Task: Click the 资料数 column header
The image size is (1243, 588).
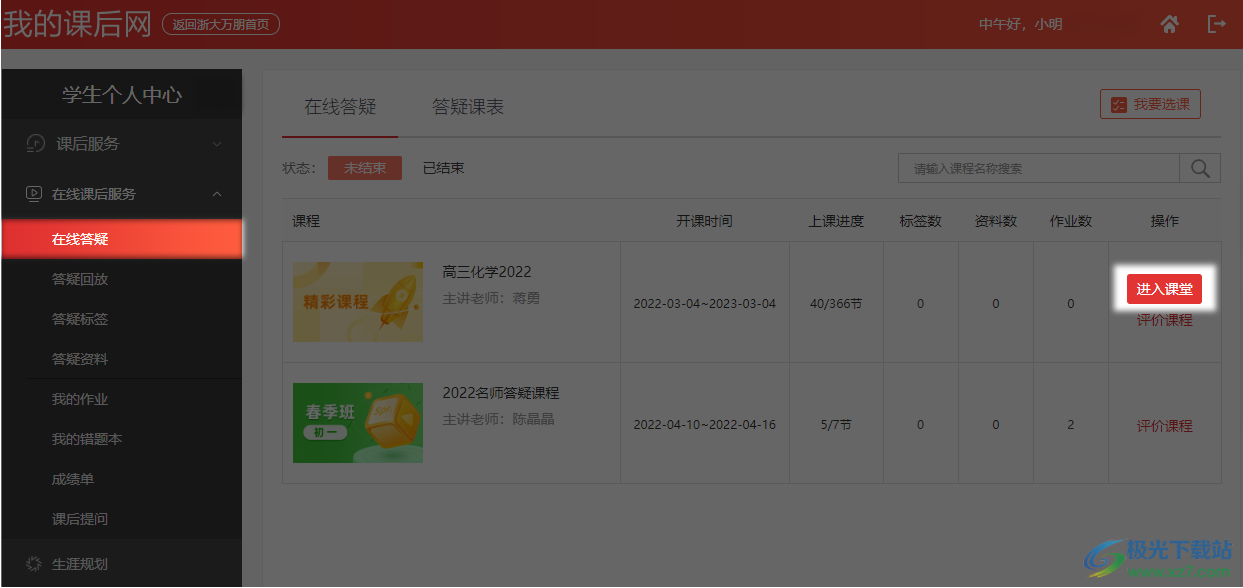Action: (x=996, y=221)
